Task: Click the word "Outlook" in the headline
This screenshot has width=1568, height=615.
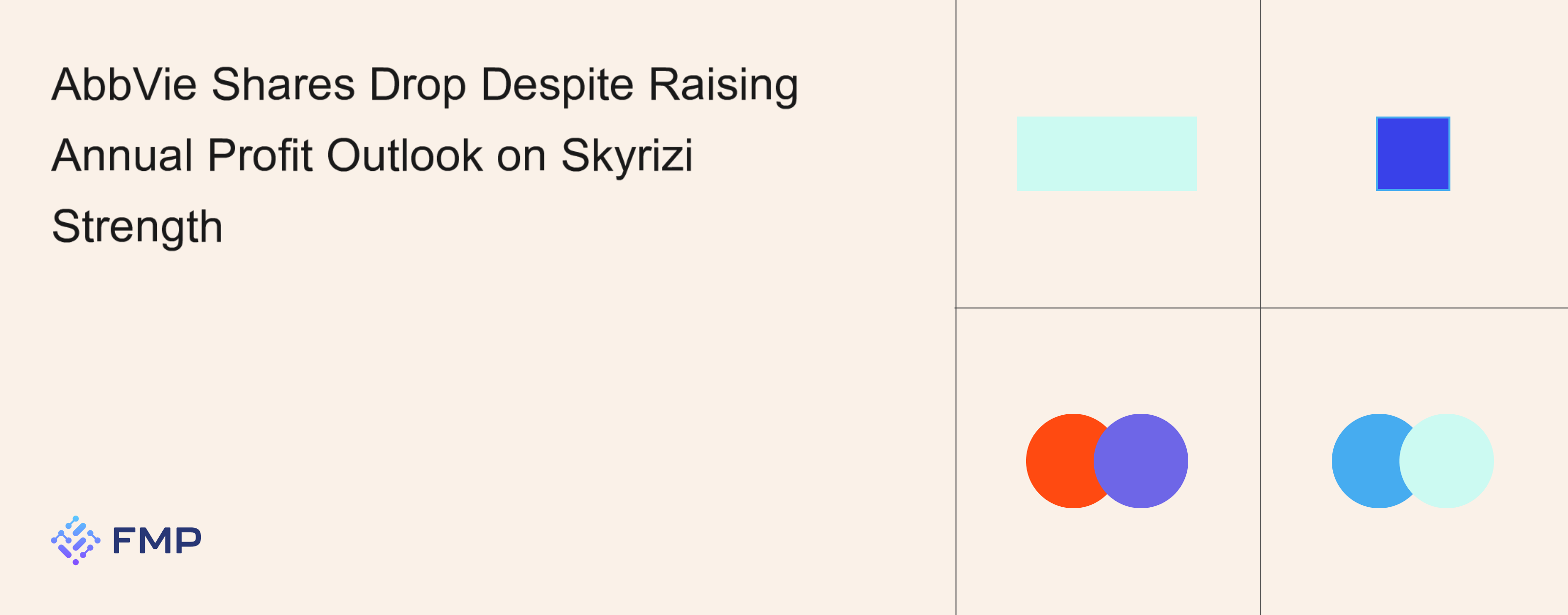Action: click(405, 156)
